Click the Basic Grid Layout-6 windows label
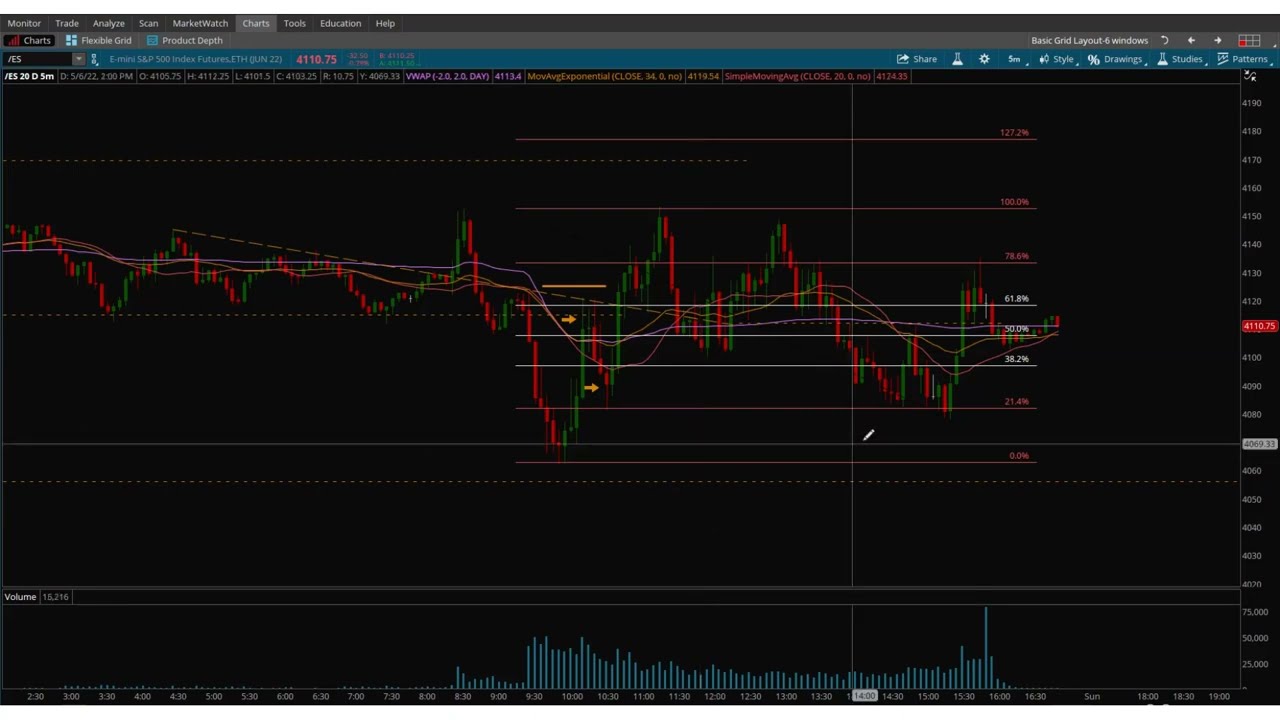Screen dimensions: 1280x720 1089,41
